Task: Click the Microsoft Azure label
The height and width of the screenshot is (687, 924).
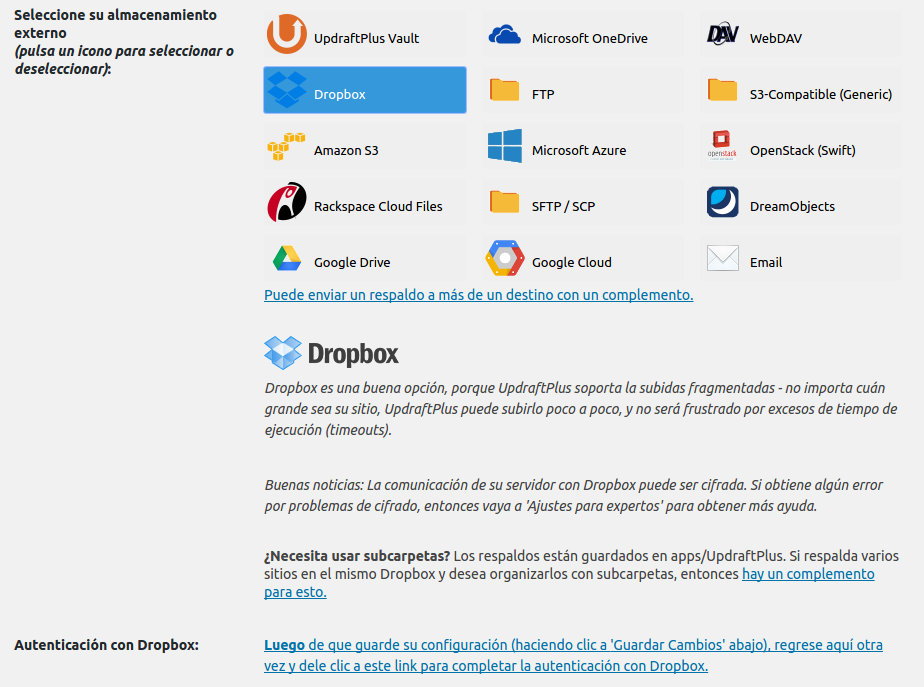Action: pyautogui.click(x=579, y=150)
